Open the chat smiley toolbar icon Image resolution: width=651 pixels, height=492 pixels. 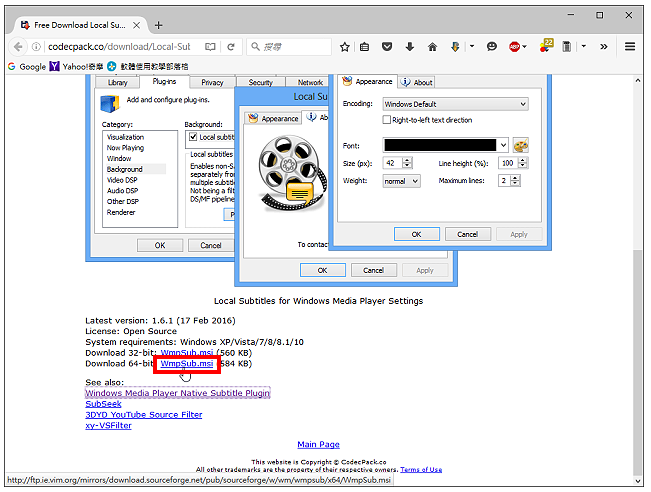492,47
